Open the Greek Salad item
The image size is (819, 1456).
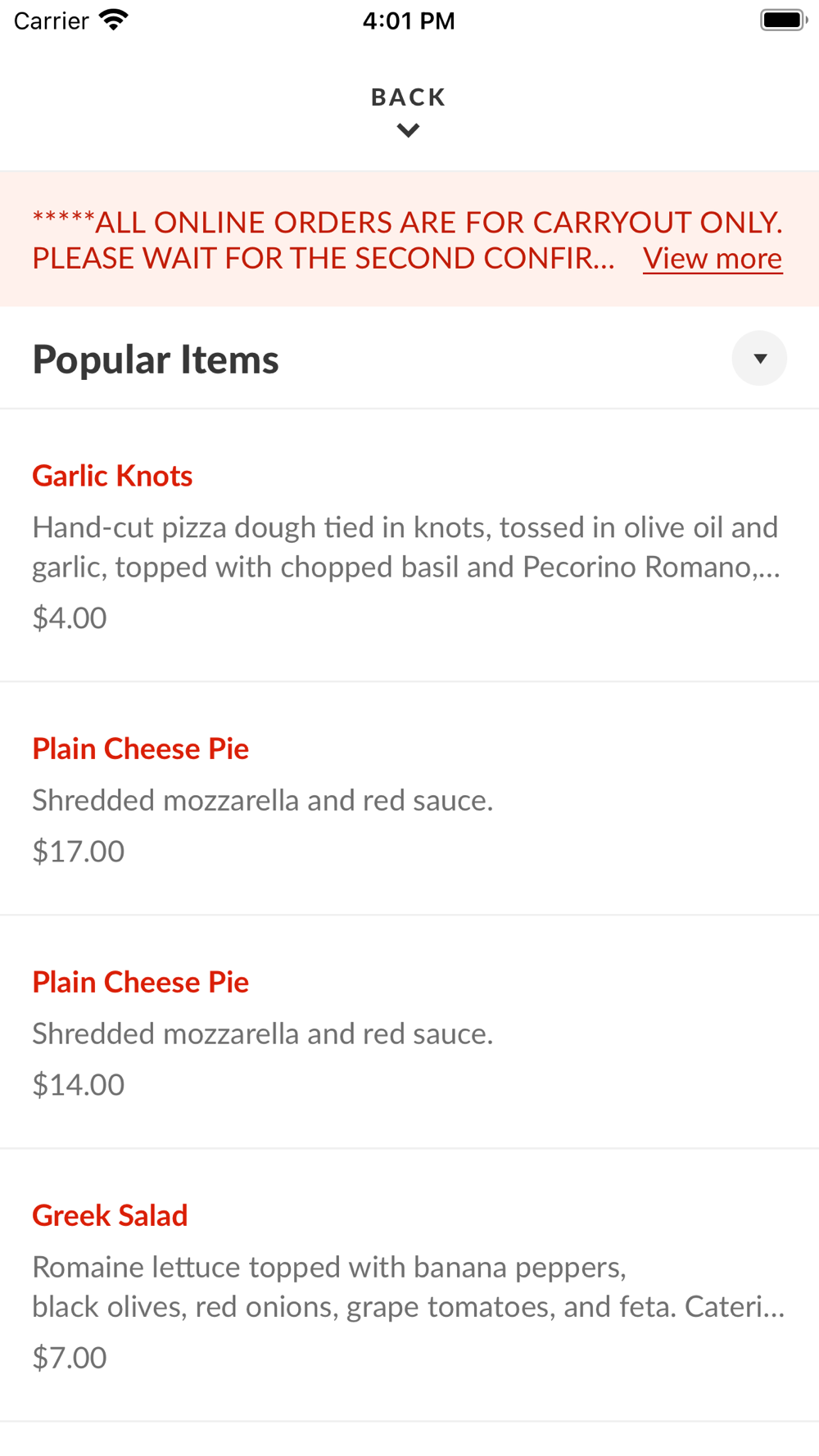110,1215
